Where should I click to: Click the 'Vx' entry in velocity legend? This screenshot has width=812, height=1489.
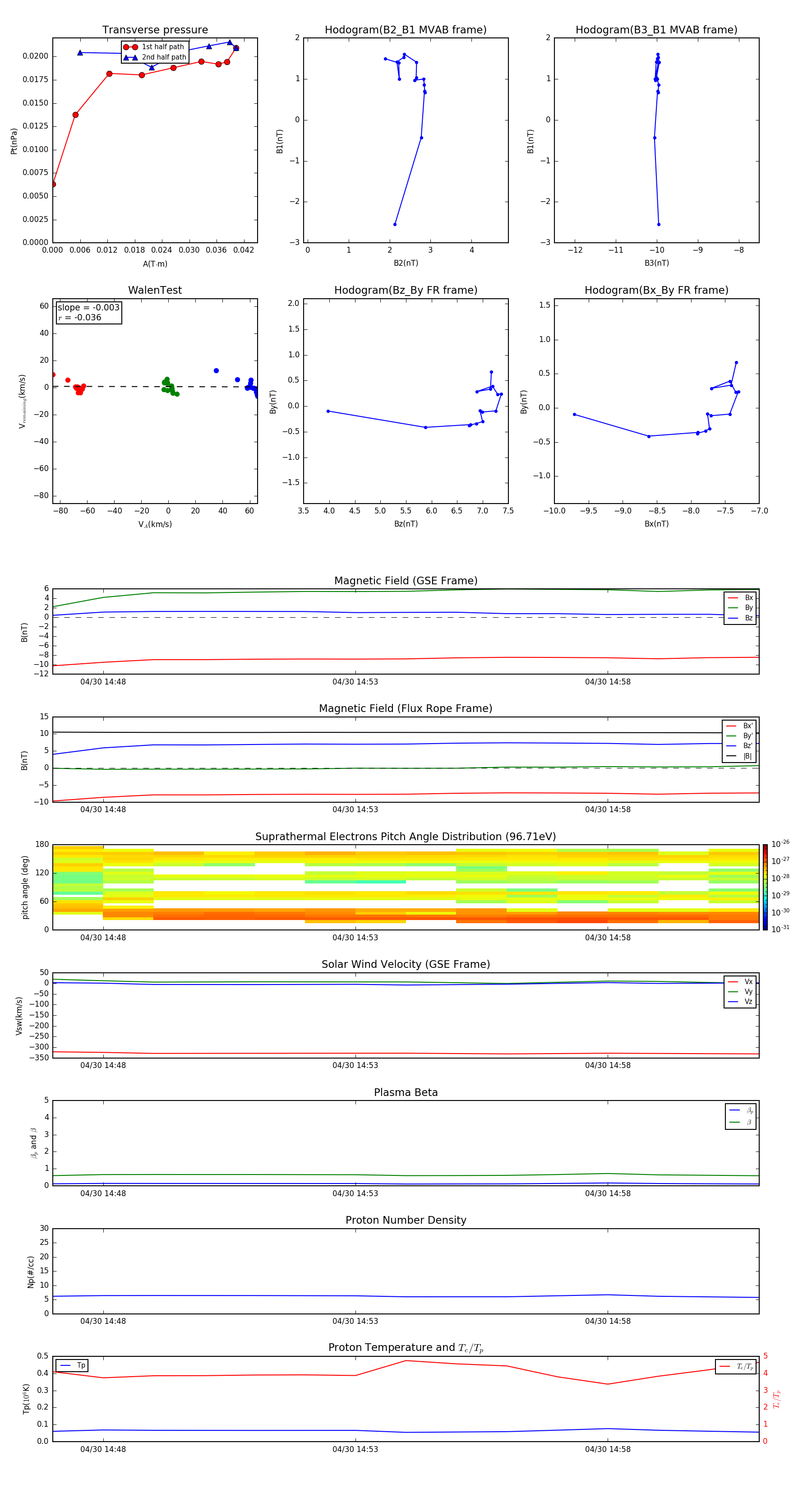pos(740,981)
